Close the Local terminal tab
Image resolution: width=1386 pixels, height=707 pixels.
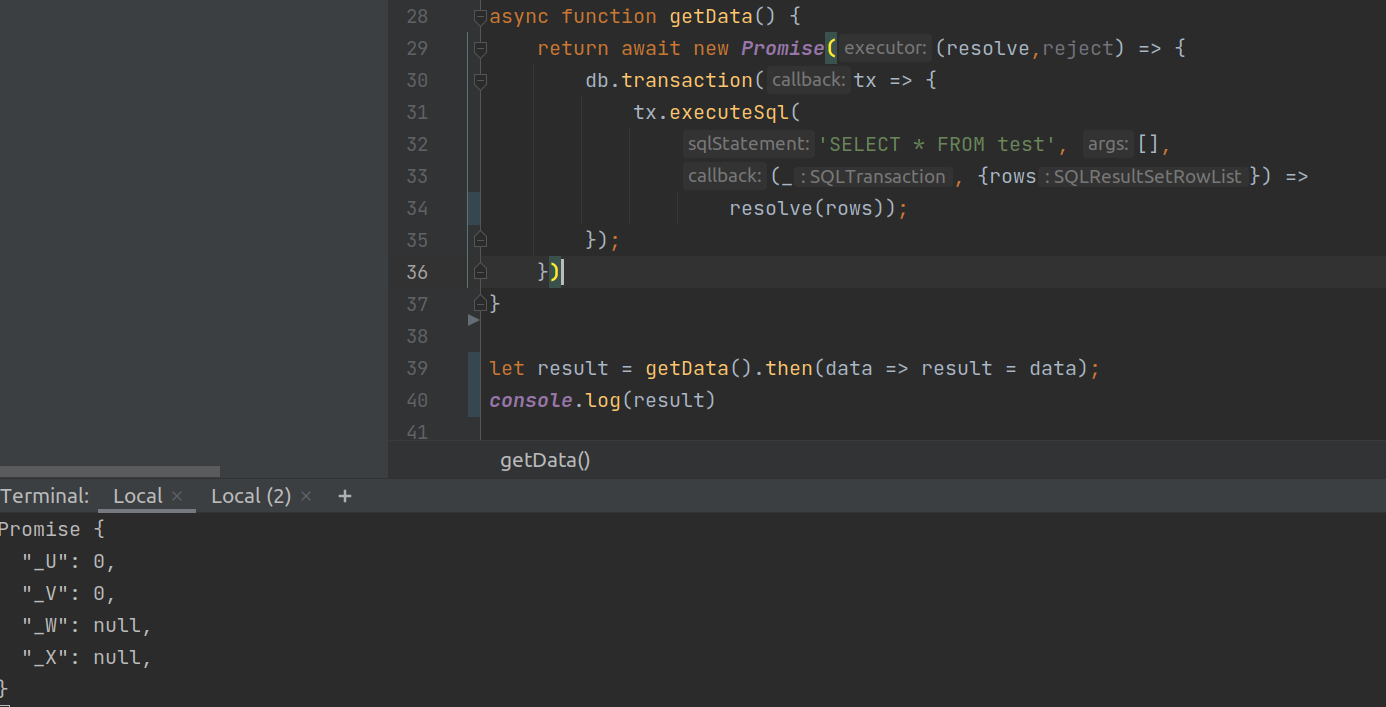click(177, 496)
